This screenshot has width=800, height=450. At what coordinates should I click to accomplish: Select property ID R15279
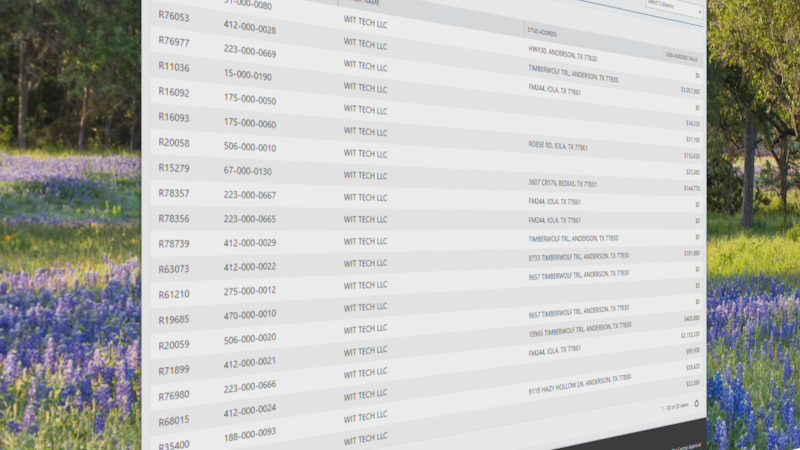pyautogui.click(x=173, y=168)
